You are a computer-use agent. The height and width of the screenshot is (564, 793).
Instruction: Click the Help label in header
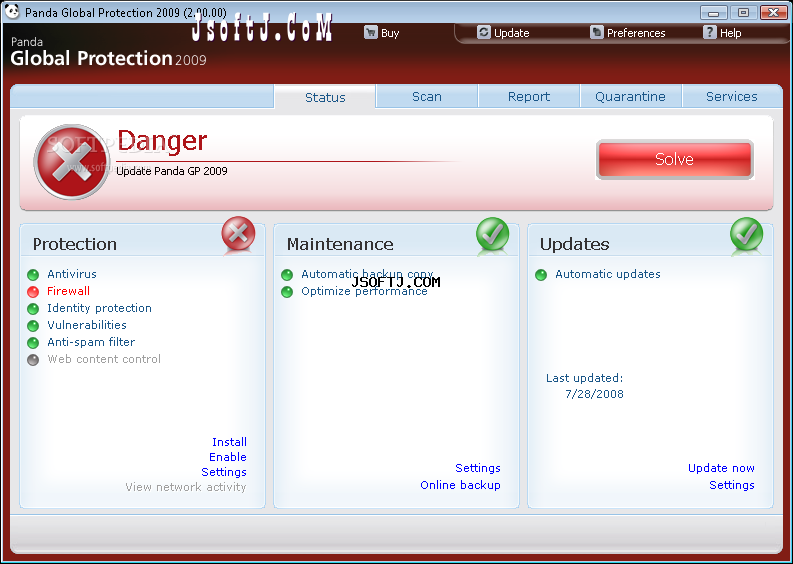[730, 33]
